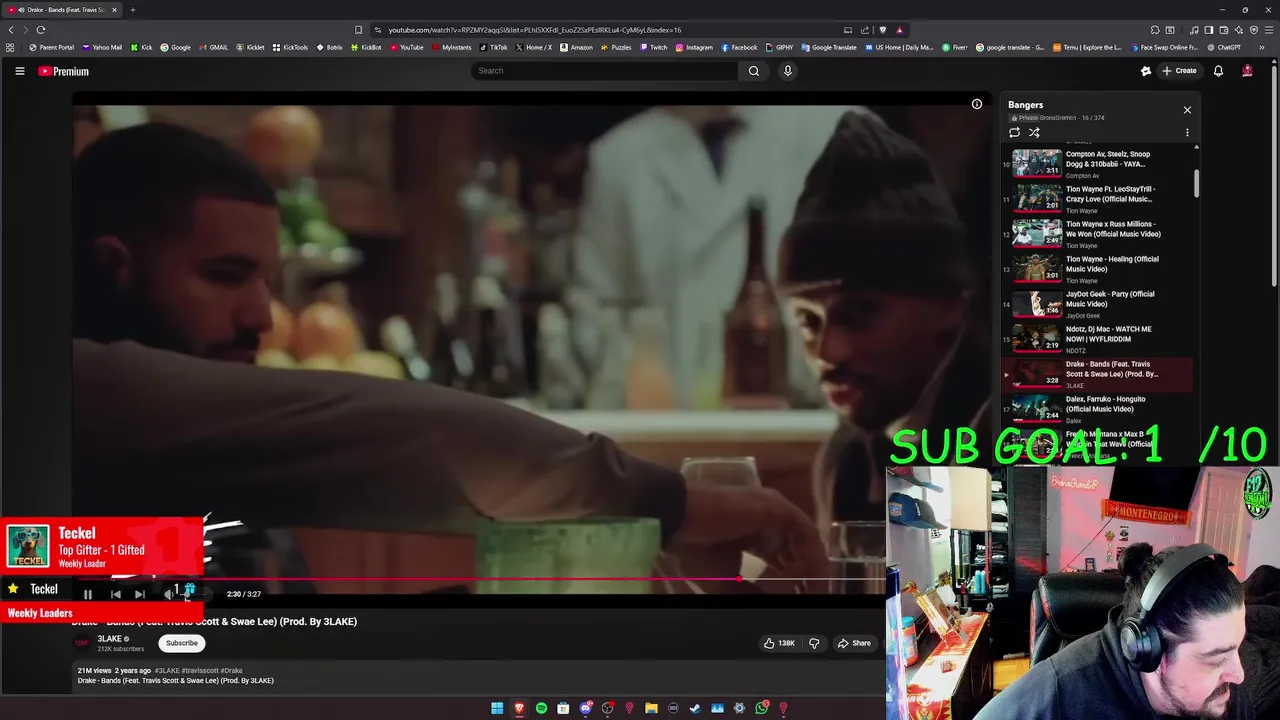
Task: Play Tion Wayne - Healing video
Action: tap(1098, 268)
